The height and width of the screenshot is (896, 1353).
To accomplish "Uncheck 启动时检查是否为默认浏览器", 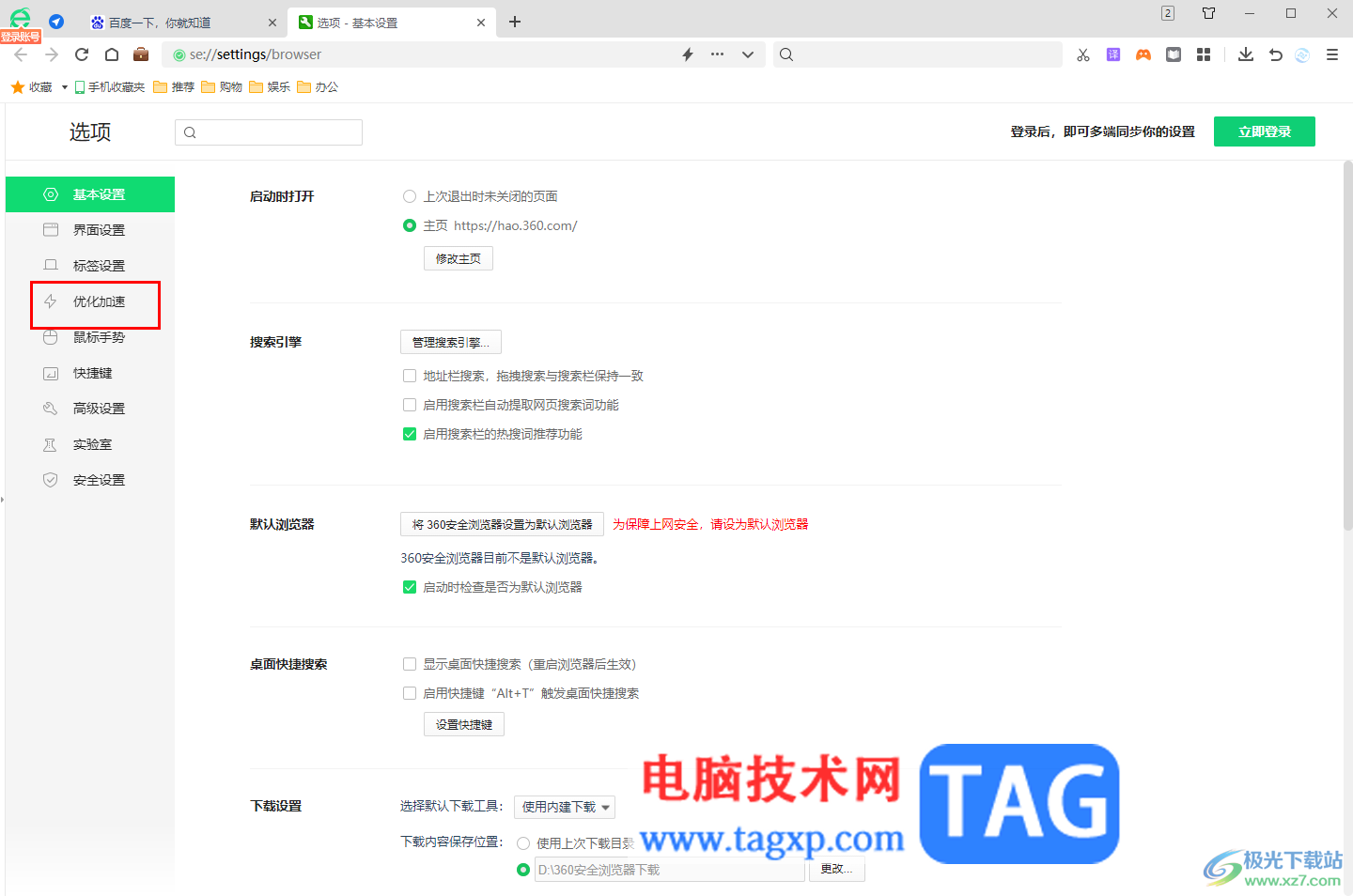I will [410, 587].
